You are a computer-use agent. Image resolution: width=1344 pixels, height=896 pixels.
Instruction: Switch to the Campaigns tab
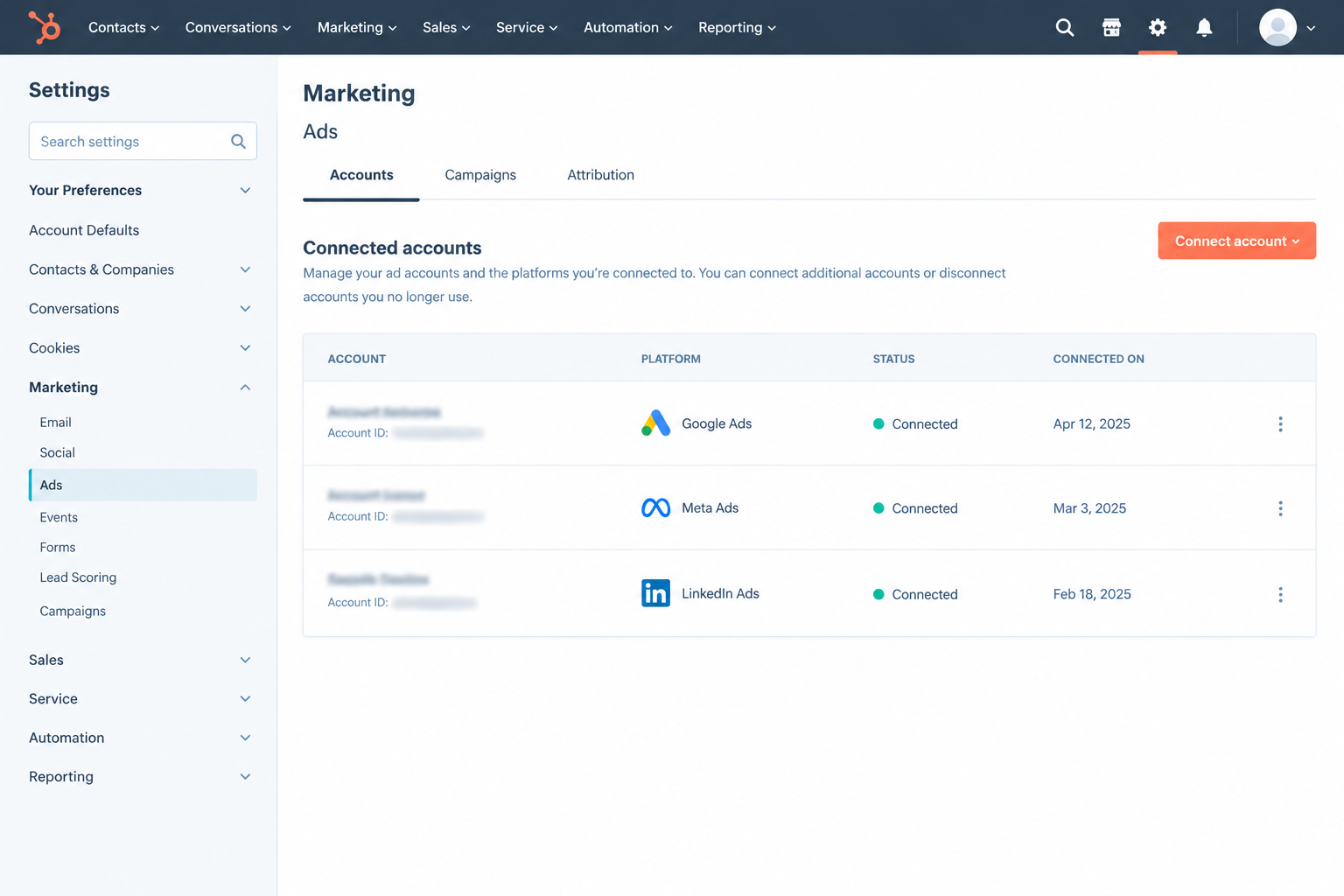pos(480,175)
